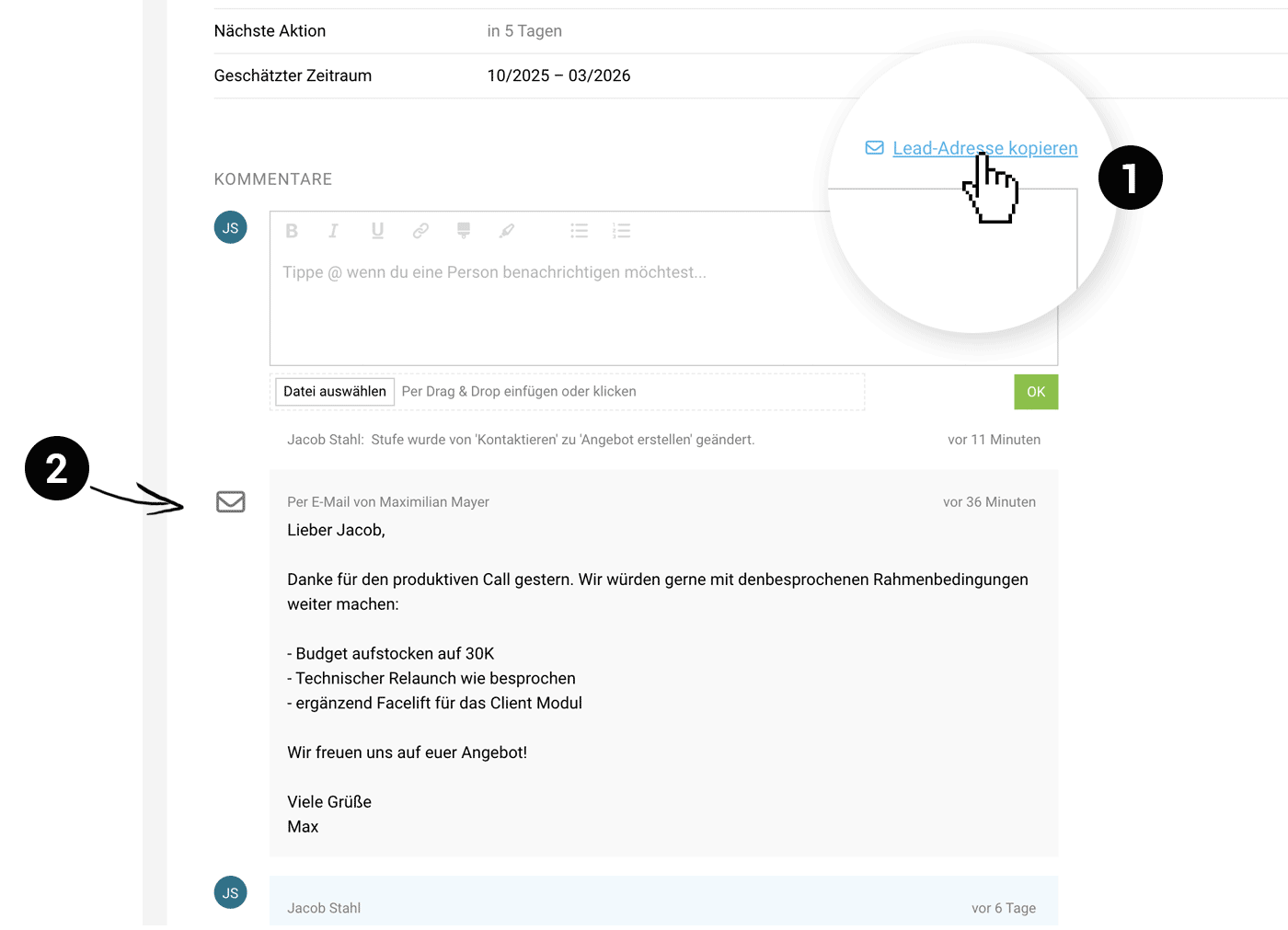Apply bold formatting in the comment editor
The height and width of the screenshot is (930, 1288).
point(292,231)
